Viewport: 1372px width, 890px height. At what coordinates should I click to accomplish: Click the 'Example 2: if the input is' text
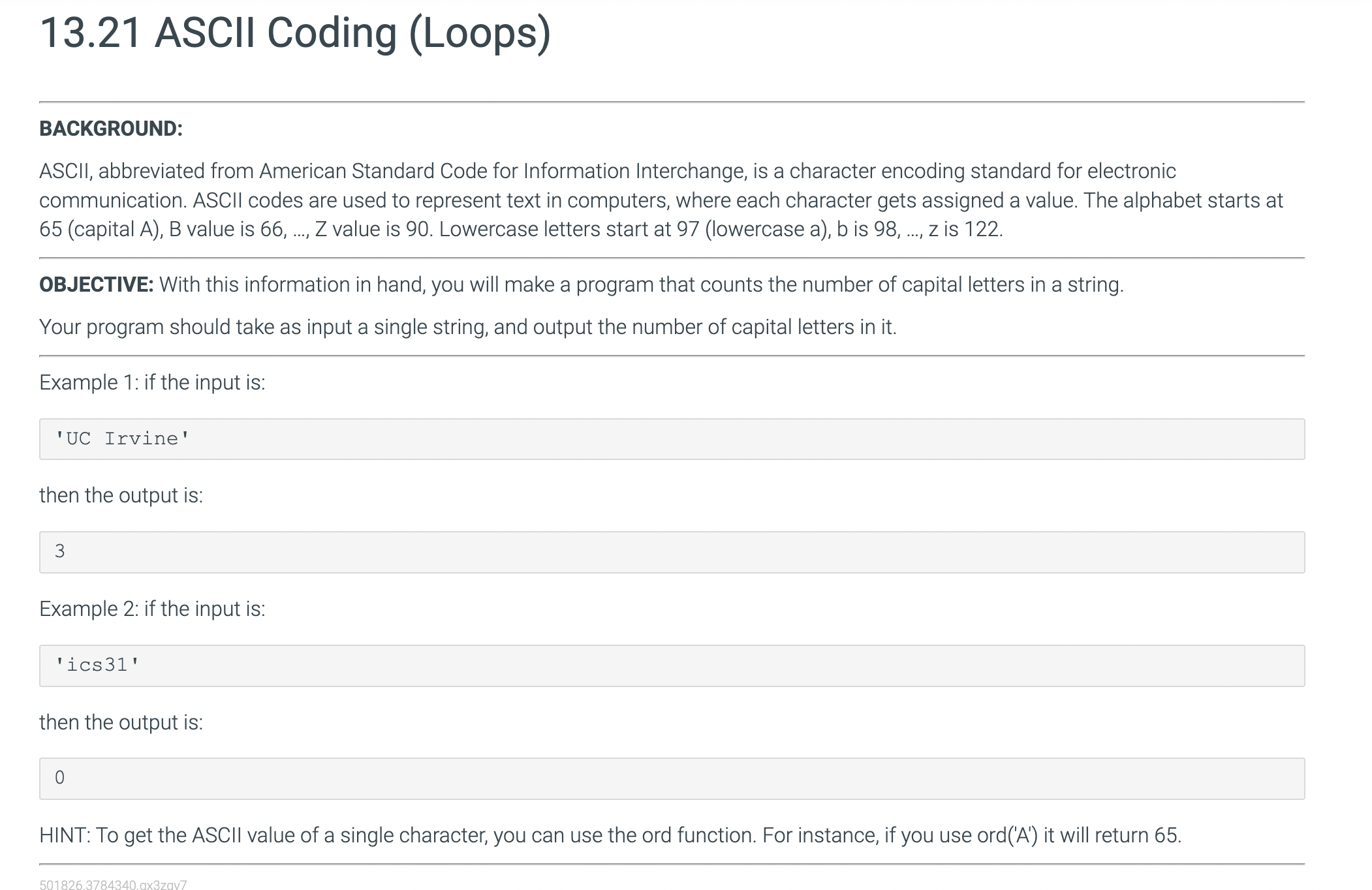(x=152, y=609)
